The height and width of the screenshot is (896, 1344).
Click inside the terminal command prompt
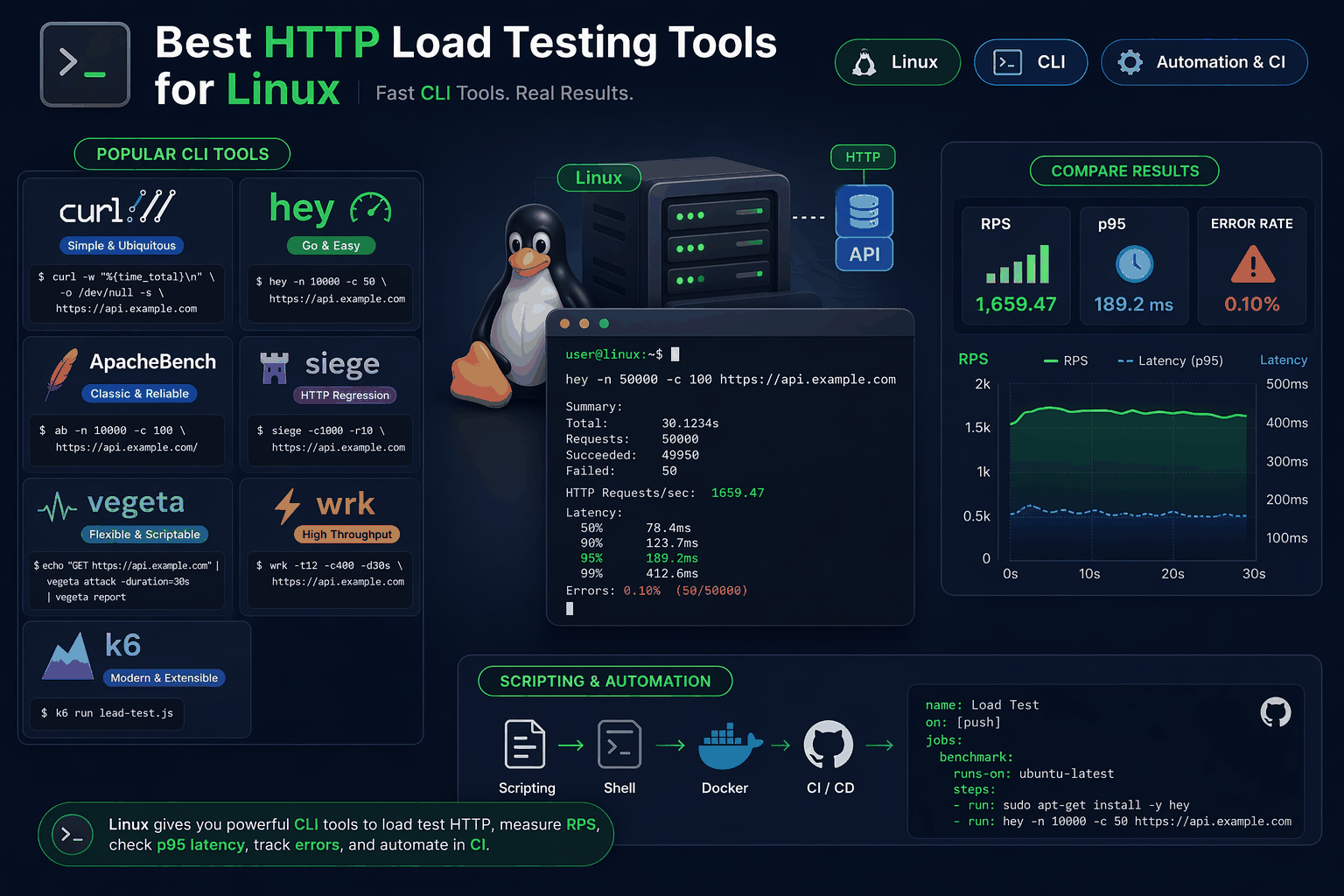tap(674, 354)
